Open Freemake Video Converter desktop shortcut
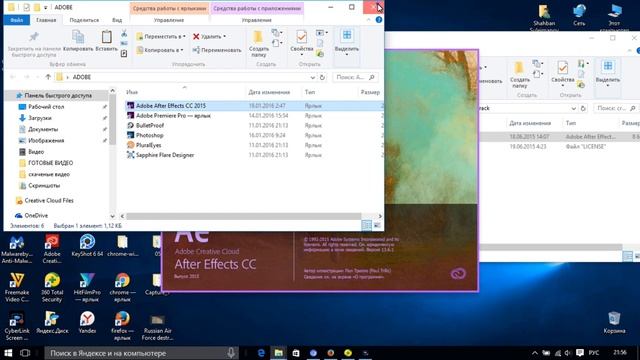Viewport: 640px width, 360px height. coord(17,287)
